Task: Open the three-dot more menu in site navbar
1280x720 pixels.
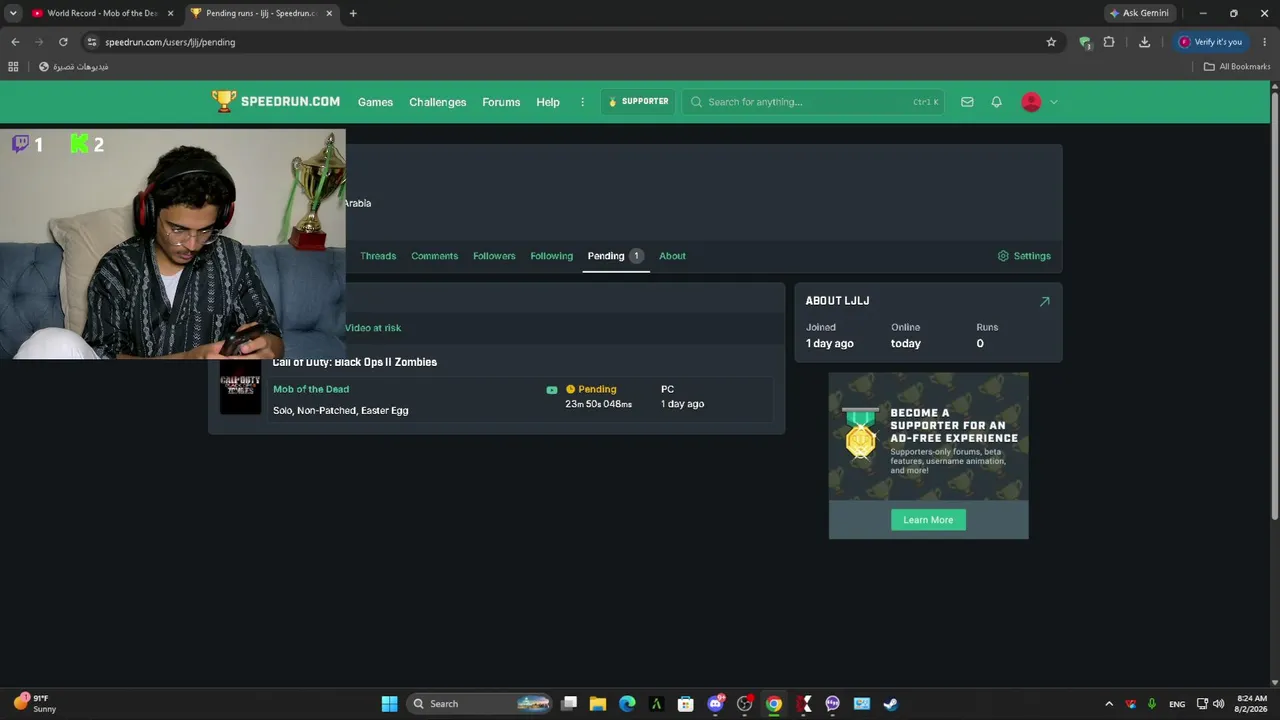Action: [583, 102]
